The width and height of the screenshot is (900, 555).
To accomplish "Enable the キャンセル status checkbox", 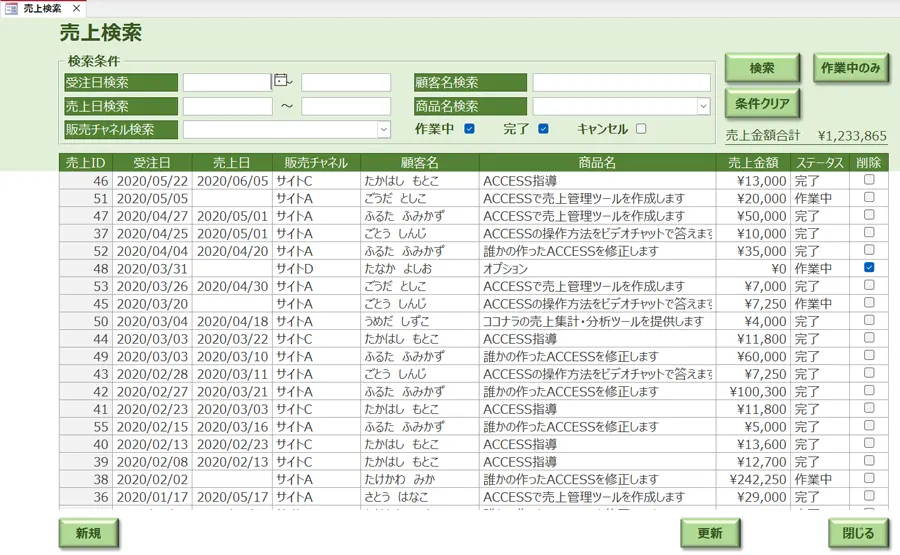I will 641,129.
